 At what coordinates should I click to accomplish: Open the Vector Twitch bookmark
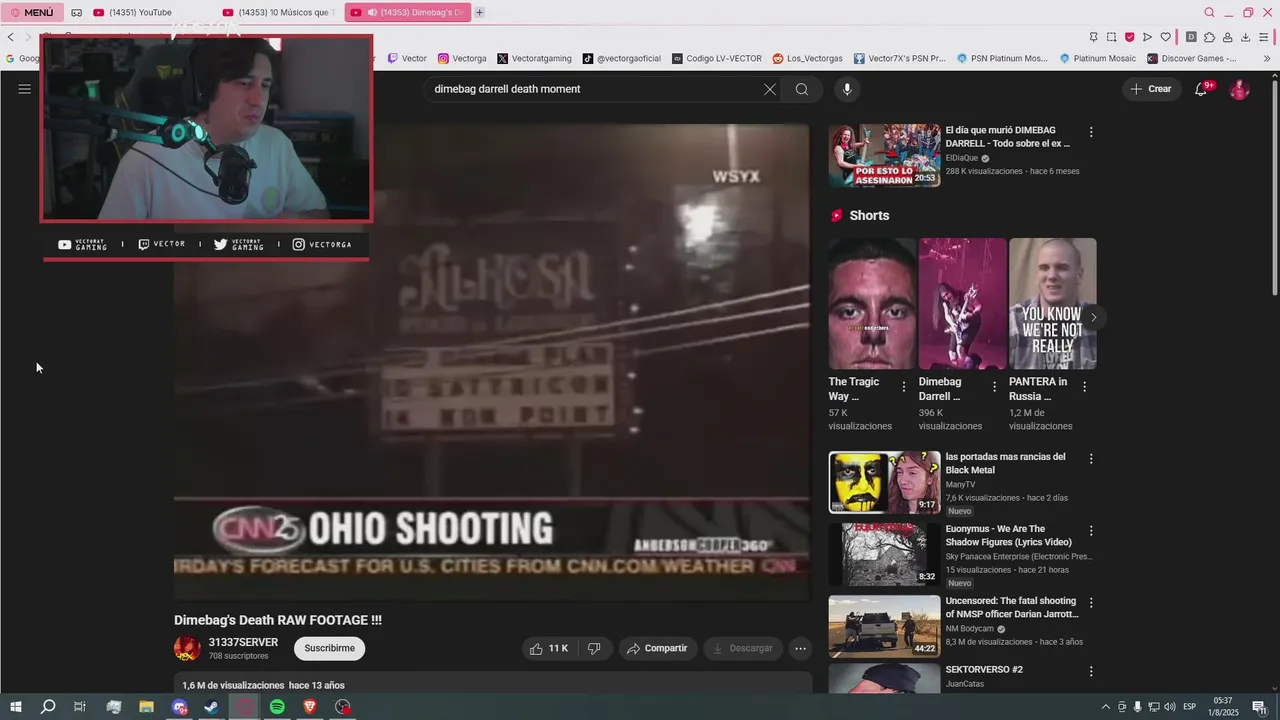pos(407,58)
